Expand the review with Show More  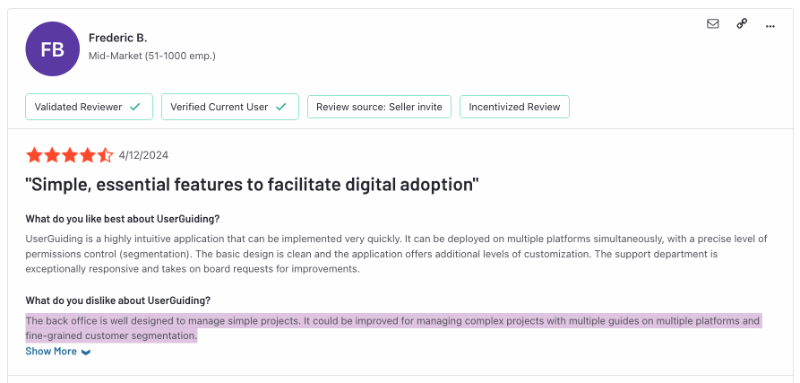(58, 351)
